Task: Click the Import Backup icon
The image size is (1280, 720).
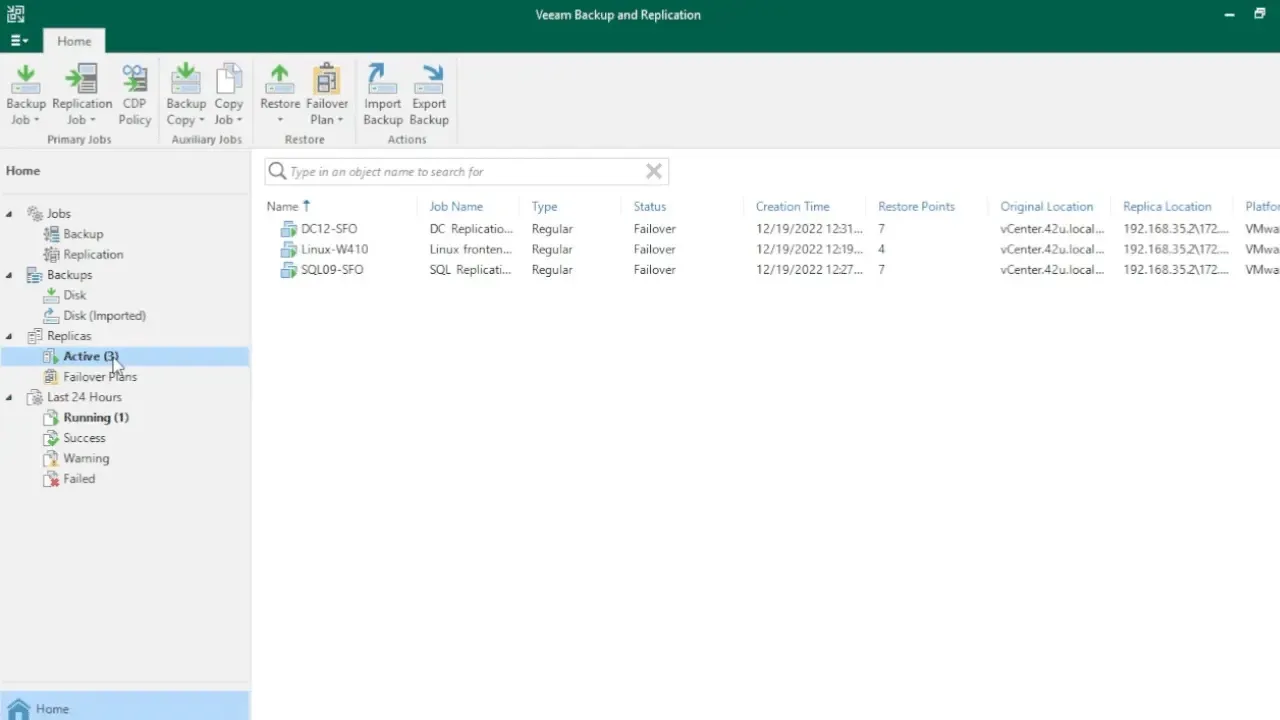Action: [x=382, y=95]
